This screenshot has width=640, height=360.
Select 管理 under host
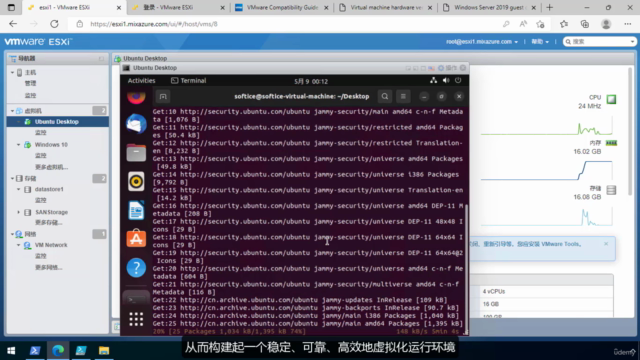[x=30, y=83]
